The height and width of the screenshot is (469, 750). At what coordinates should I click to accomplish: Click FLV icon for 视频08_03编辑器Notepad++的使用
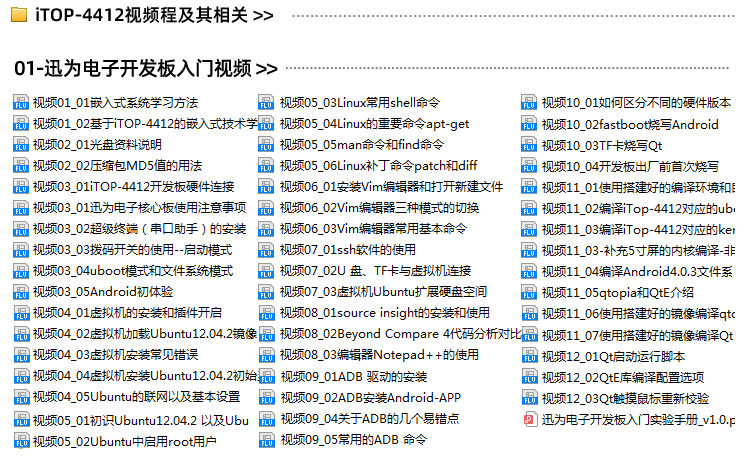click(266, 355)
